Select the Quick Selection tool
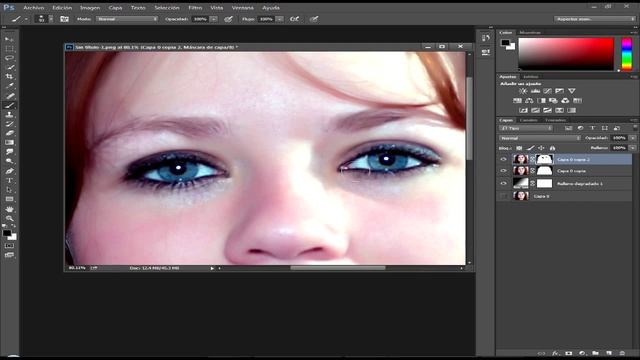The width and height of the screenshot is (640, 360). 9,67
